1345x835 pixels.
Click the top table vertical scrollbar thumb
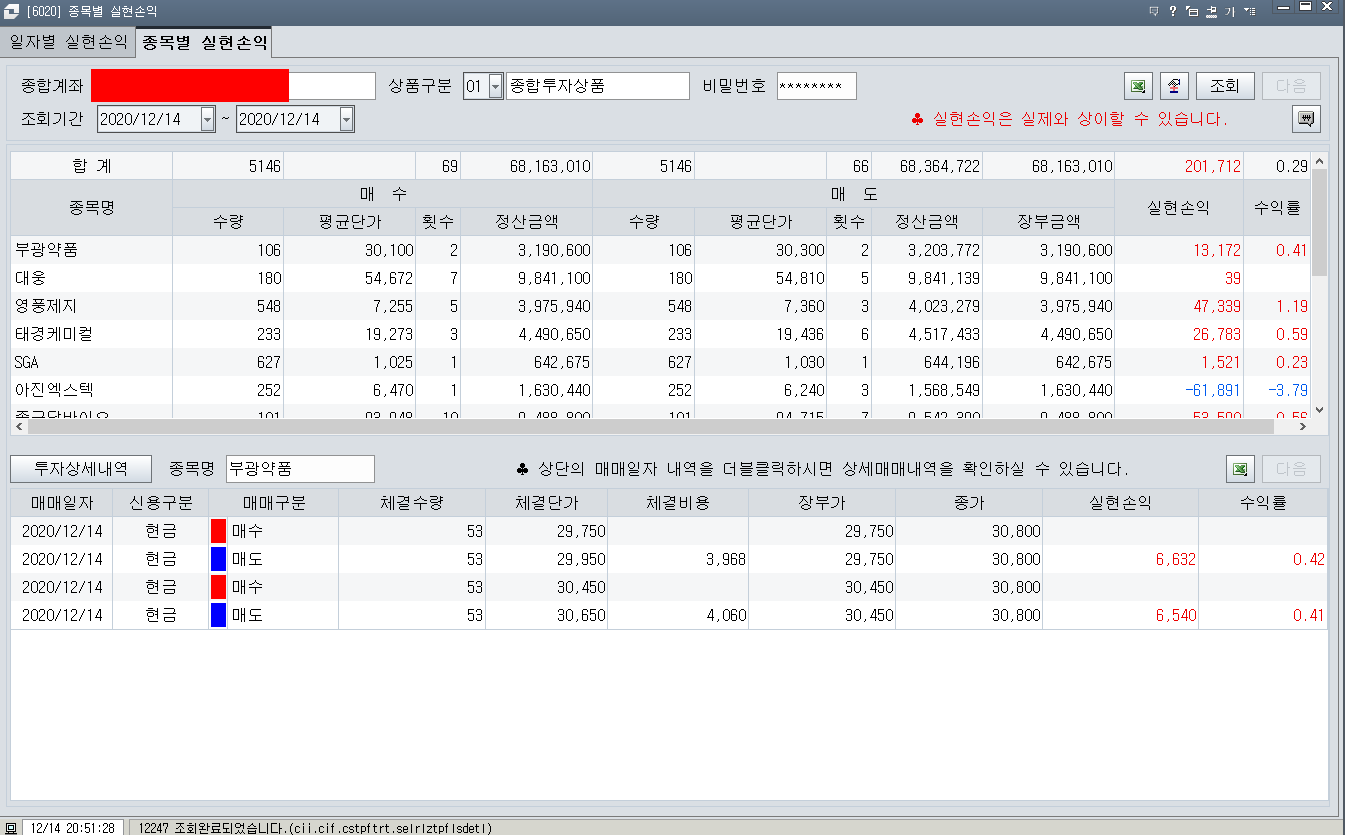point(1319,222)
